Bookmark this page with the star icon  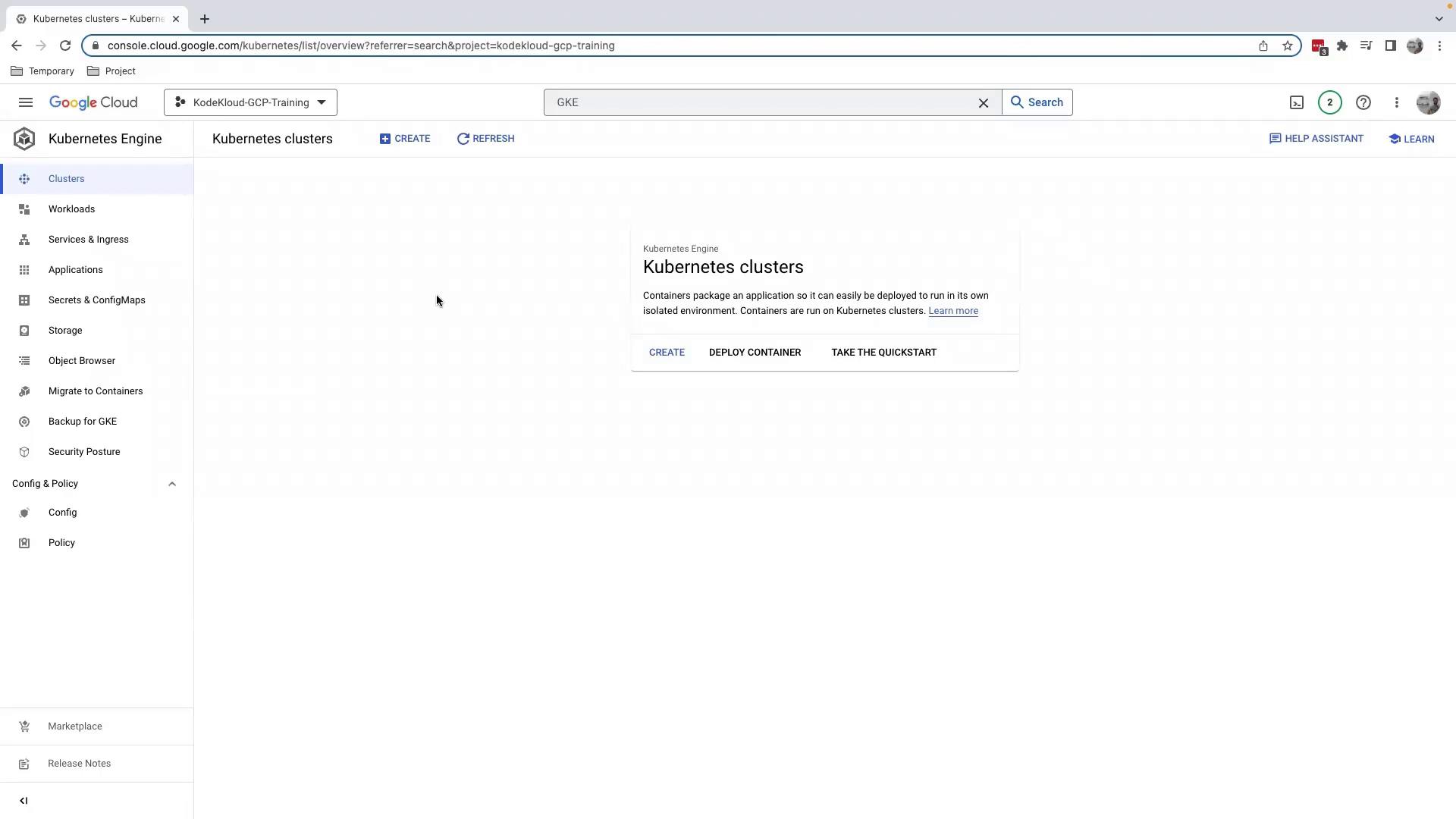click(1287, 45)
